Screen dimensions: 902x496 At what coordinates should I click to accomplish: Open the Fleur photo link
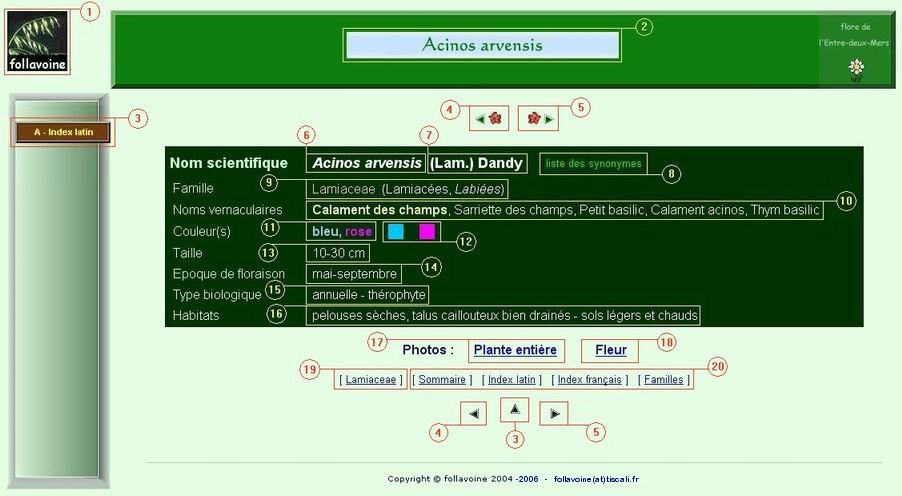[610, 350]
